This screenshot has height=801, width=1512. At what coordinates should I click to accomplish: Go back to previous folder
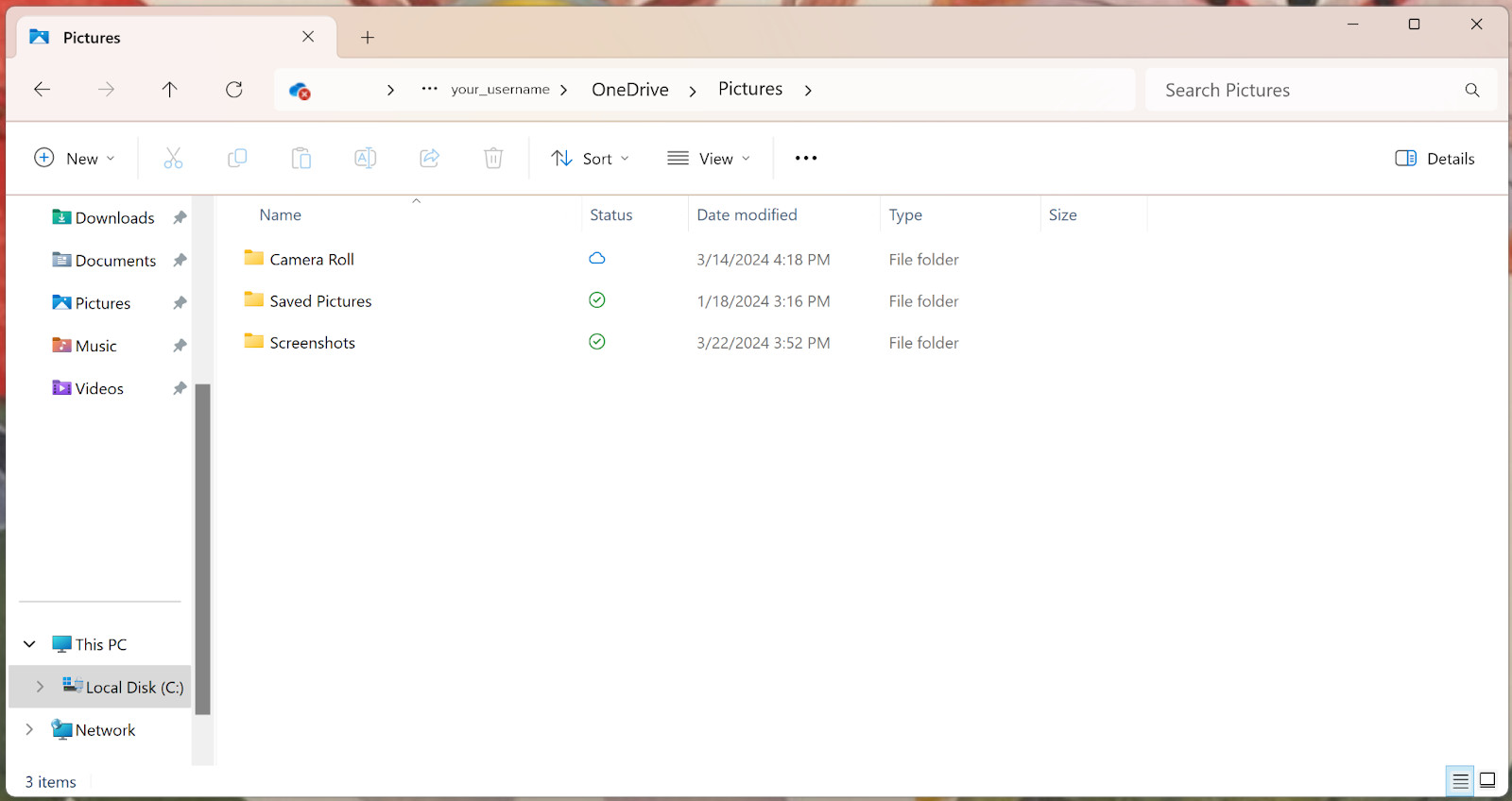(x=42, y=90)
